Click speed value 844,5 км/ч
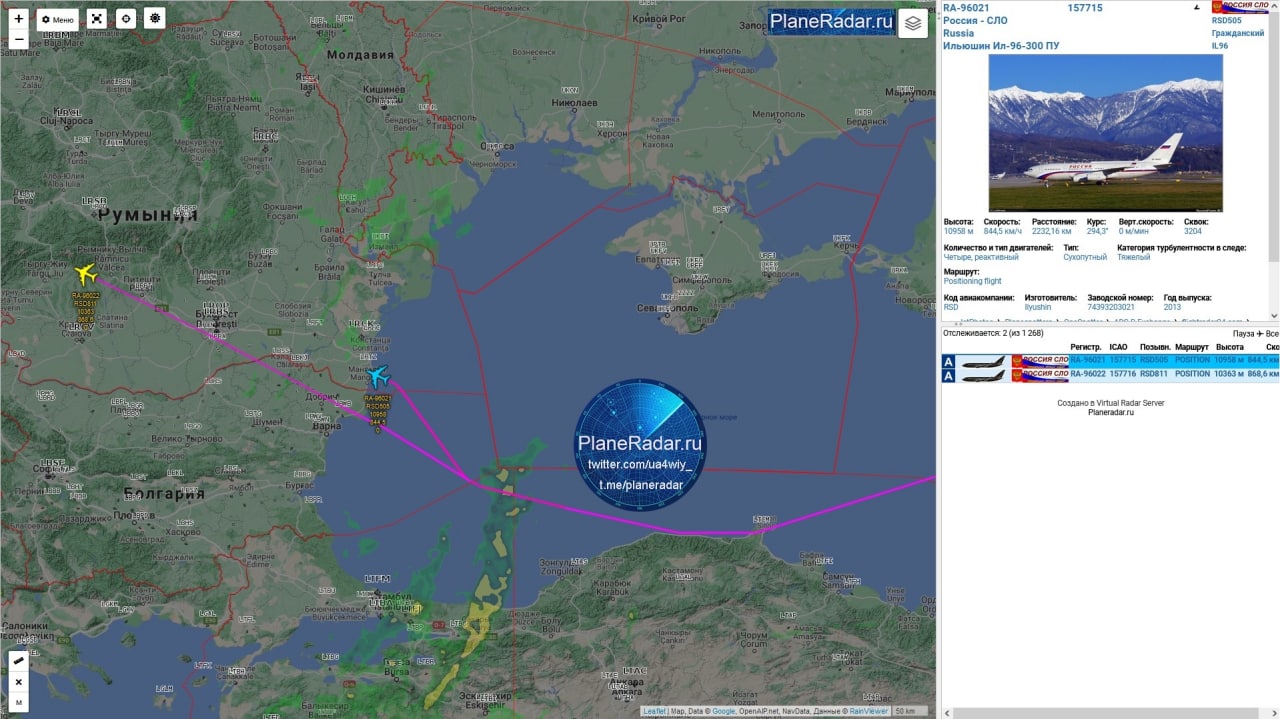Viewport: 1280px width, 719px height. coord(1004,231)
